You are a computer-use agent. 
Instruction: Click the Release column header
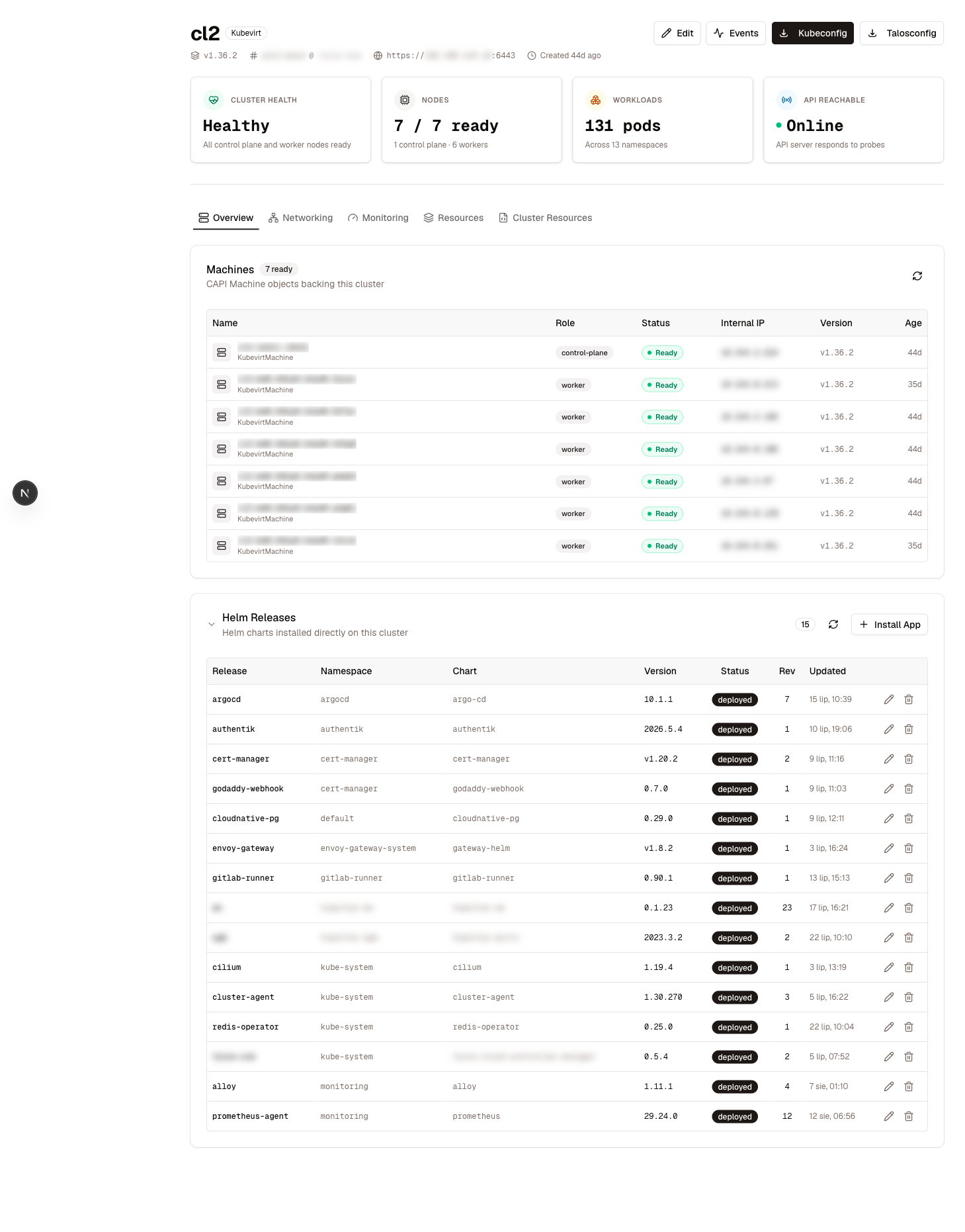(x=230, y=671)
